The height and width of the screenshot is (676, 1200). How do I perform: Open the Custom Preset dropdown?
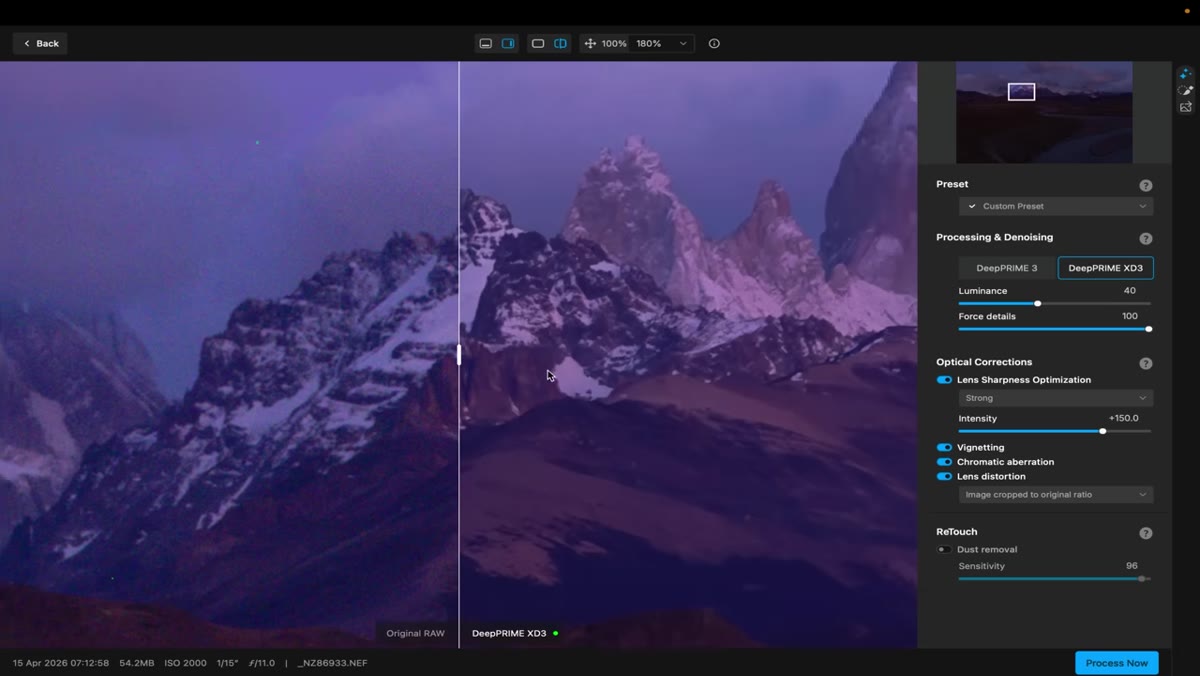[x=1056, y=206]
